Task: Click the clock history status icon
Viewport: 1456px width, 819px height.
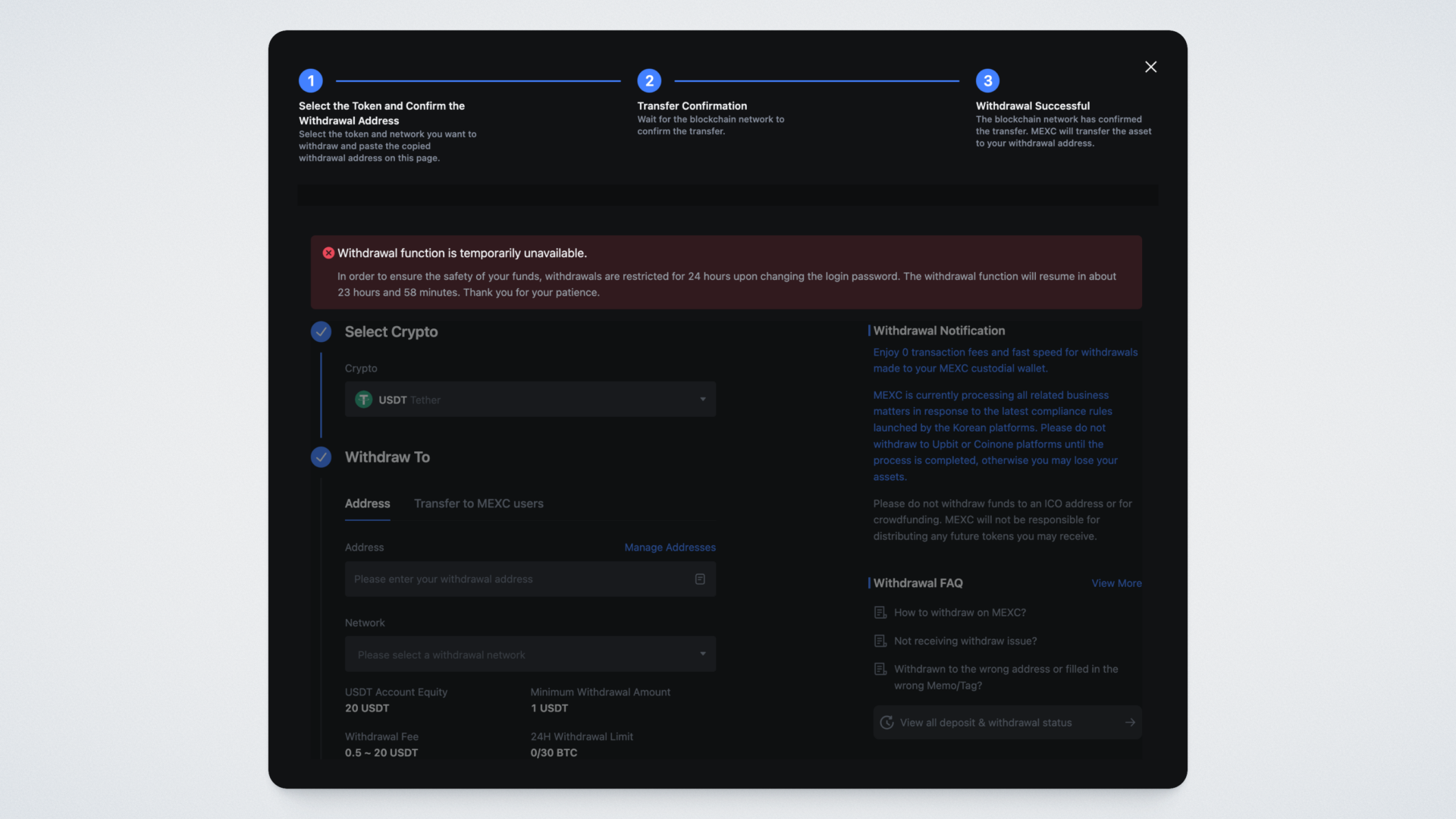Action: [x=886, y=723]
